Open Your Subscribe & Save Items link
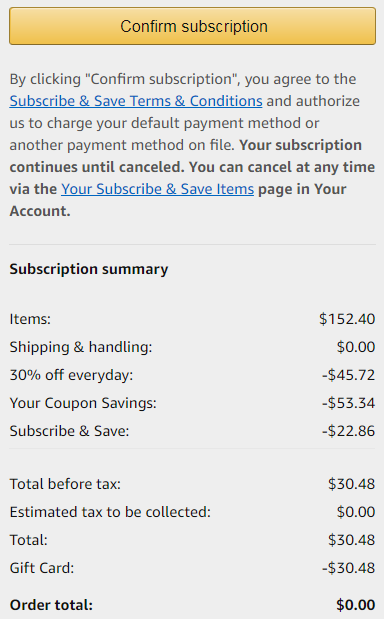 coord(157,189)
